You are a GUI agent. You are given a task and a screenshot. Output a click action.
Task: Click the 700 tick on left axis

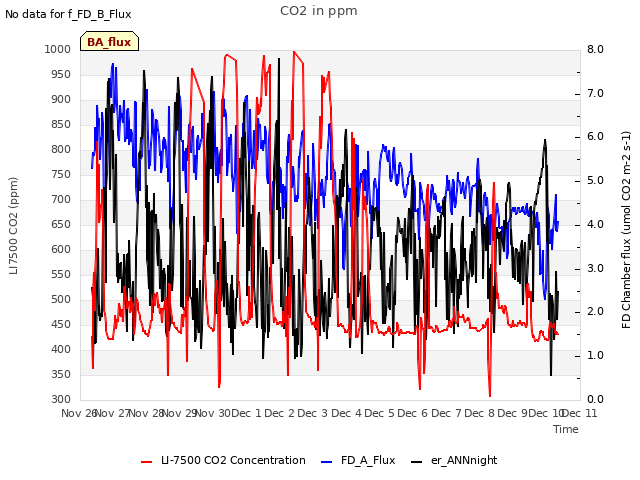click(61, 200)
